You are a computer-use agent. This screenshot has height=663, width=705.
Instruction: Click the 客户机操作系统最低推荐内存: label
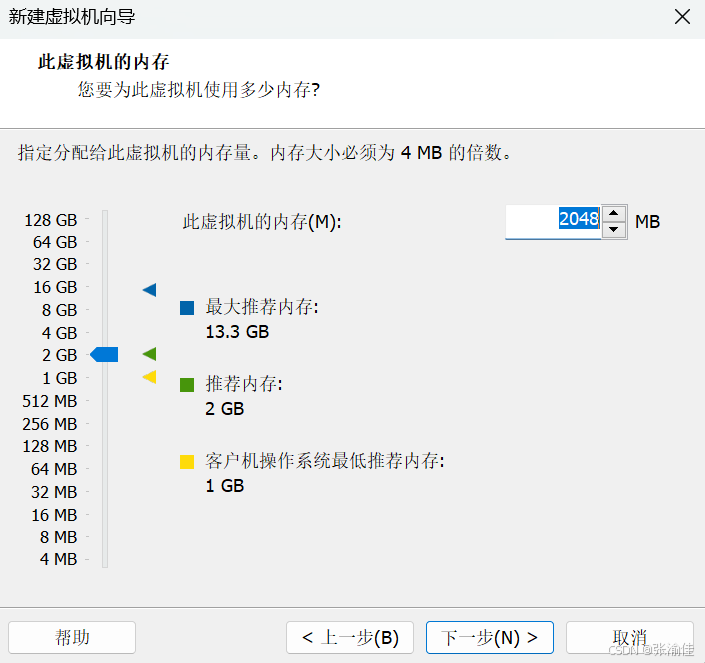click(325, 461)
